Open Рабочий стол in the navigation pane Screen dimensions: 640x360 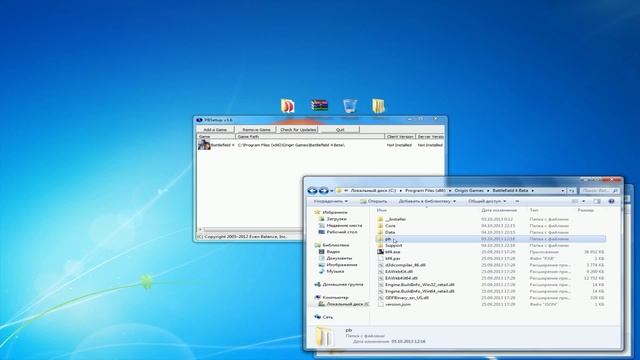342,232
